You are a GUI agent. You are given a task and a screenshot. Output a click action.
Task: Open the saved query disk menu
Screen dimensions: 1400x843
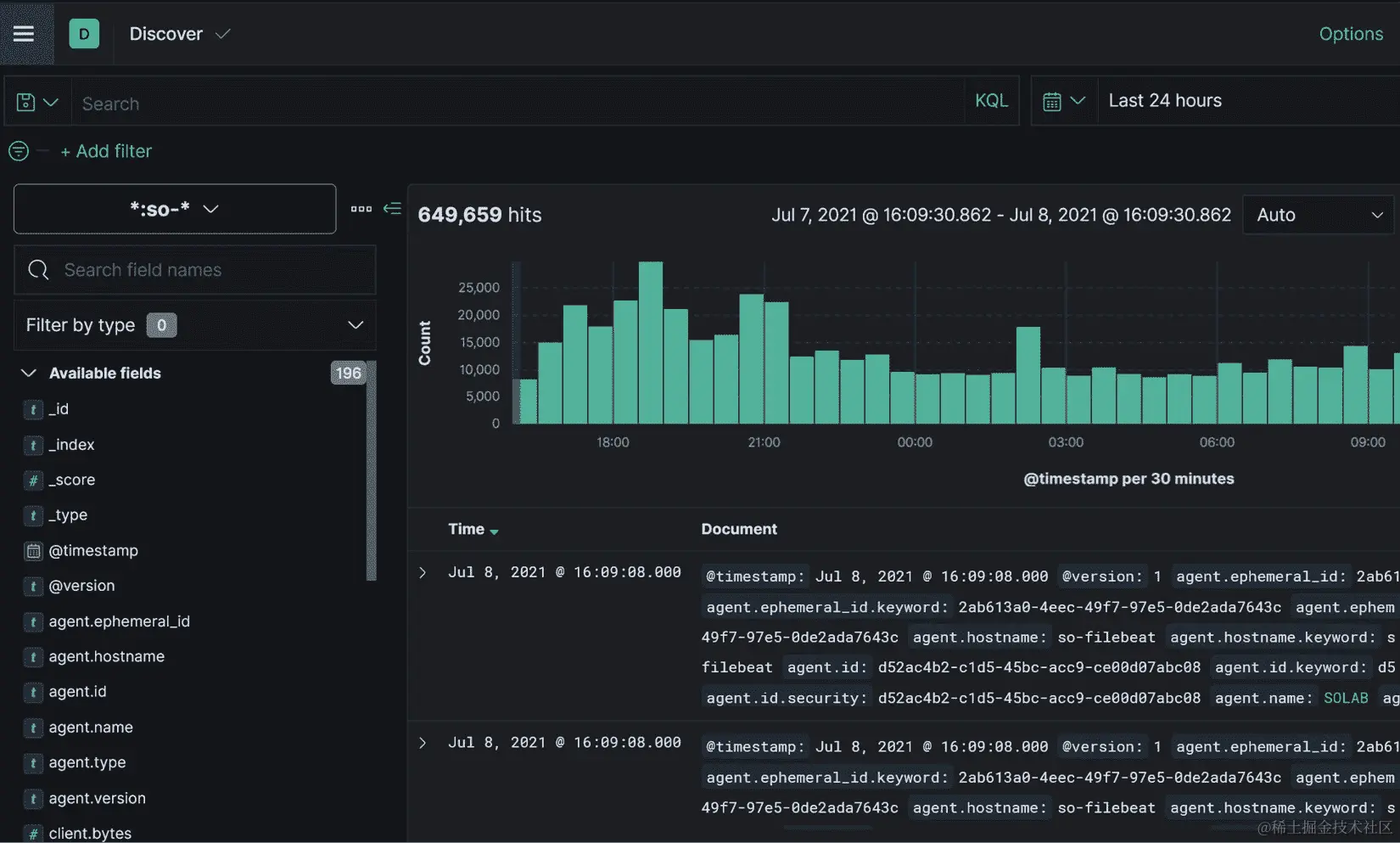[x=37, y=102]
